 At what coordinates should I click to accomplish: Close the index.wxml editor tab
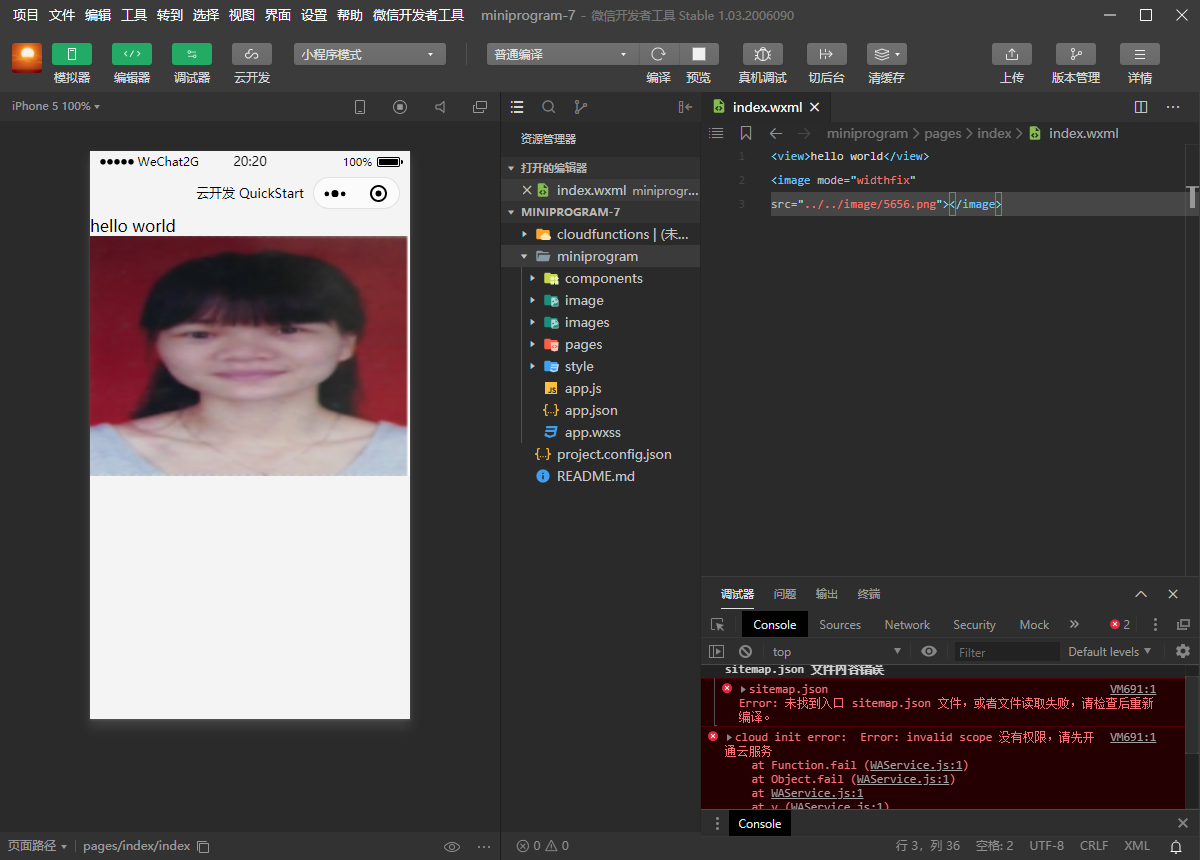[x=814, y=107]
